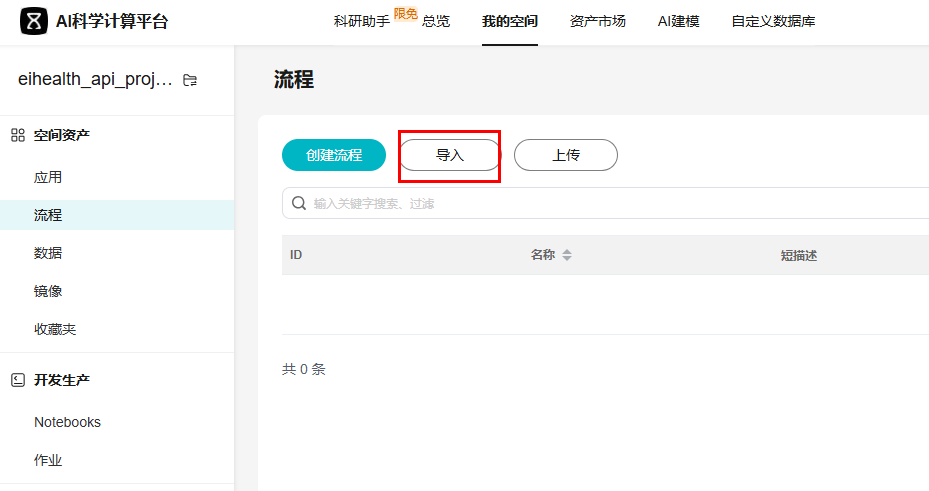Go to the AI建模 tab
The width and height of the screenshot is (929, 491).
tap(678, 21)
